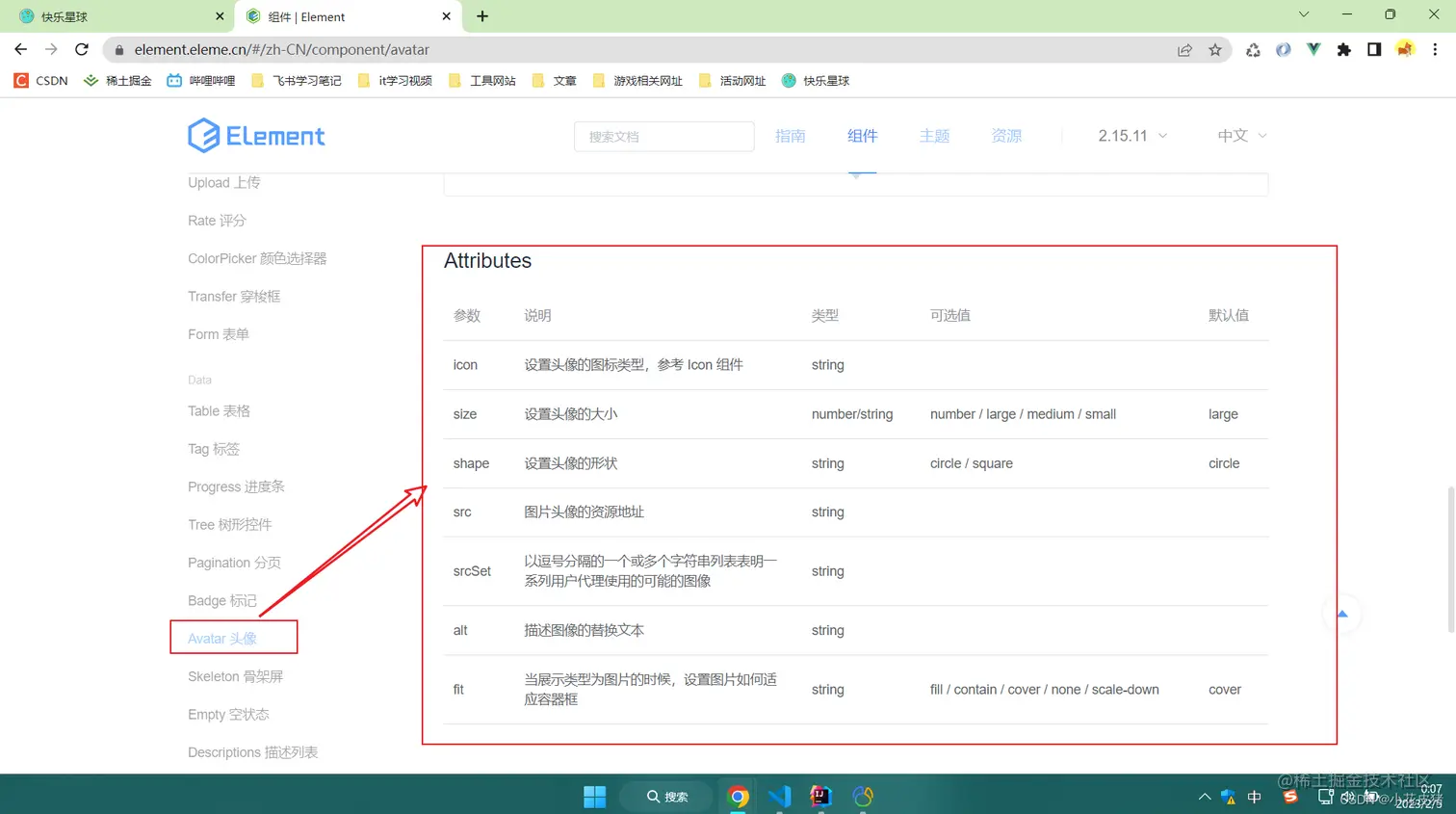Open the 活动网址 bookmark folder
1456x814 pixels.
click(732, 81)
